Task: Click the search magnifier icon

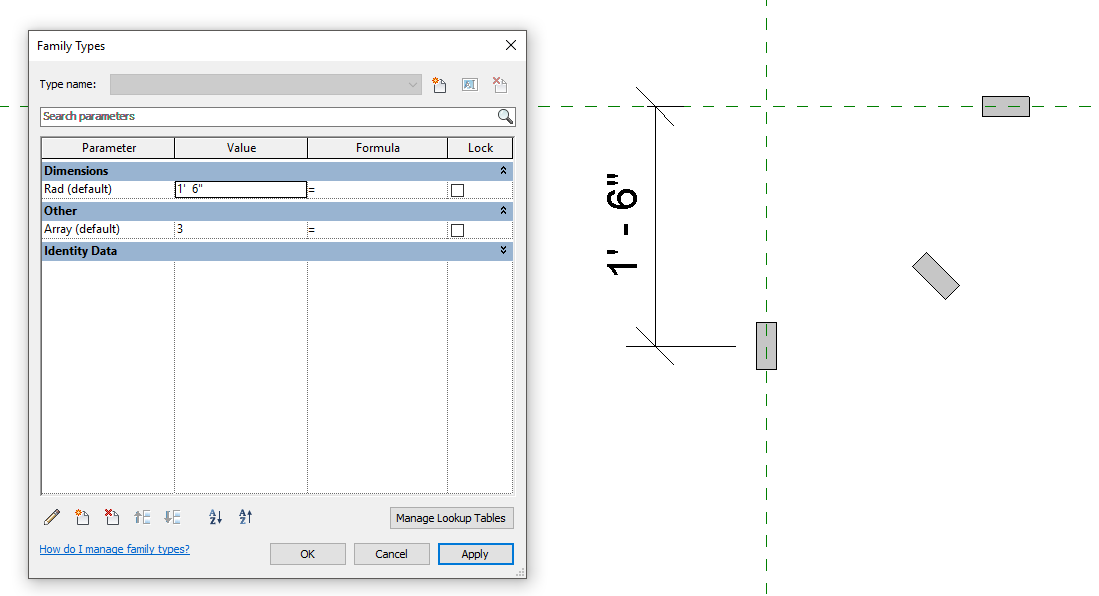Action: tap(504, 116)
